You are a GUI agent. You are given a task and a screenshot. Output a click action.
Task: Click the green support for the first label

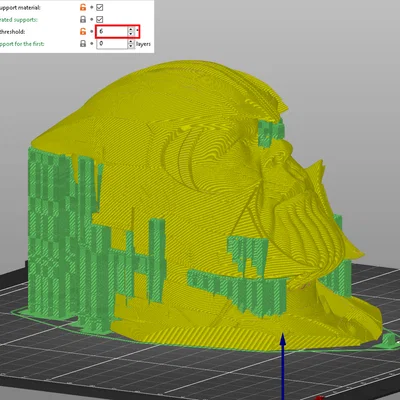22,44
